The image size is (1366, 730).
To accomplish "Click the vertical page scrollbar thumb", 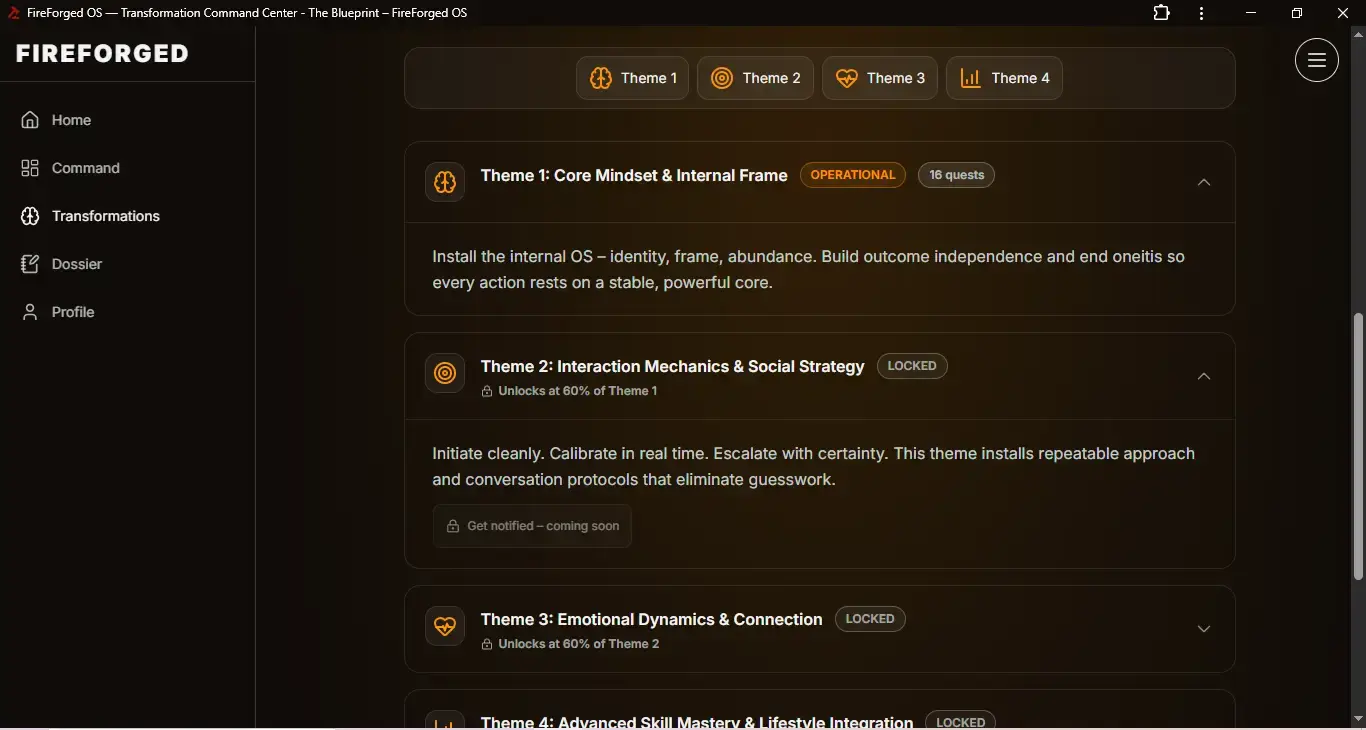I will [1358, 445].
